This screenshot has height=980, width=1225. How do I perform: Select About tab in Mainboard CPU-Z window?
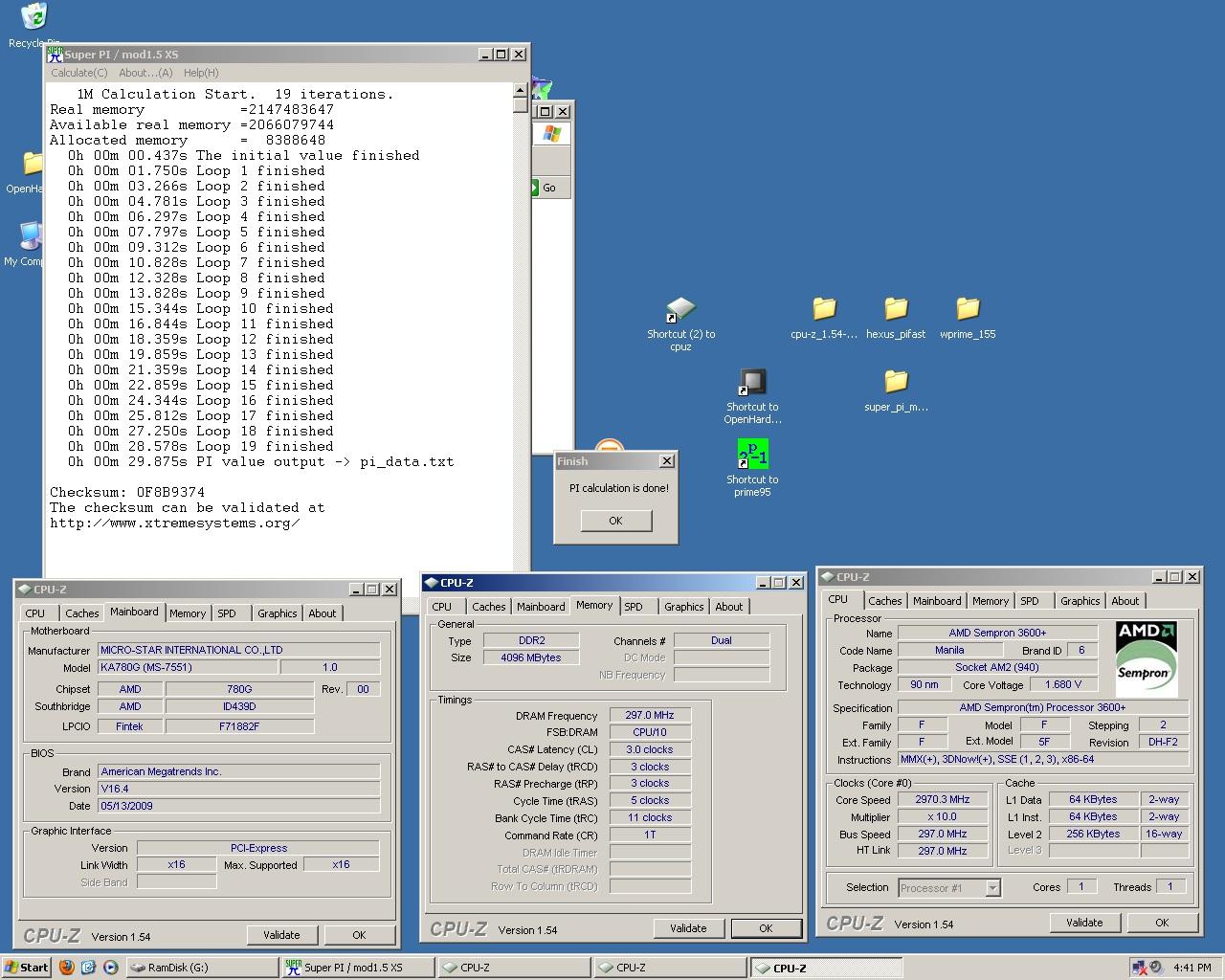(323, 613)
